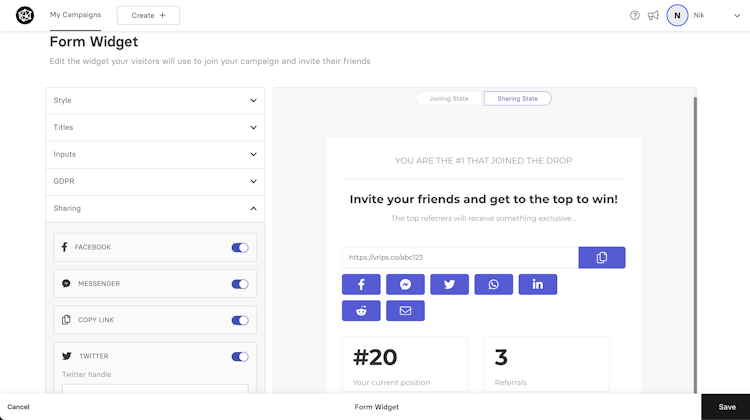This screenshot has height=420, width=750.
Task: Click the LinkedIn share button in preview
Action: tap(537, 284)
